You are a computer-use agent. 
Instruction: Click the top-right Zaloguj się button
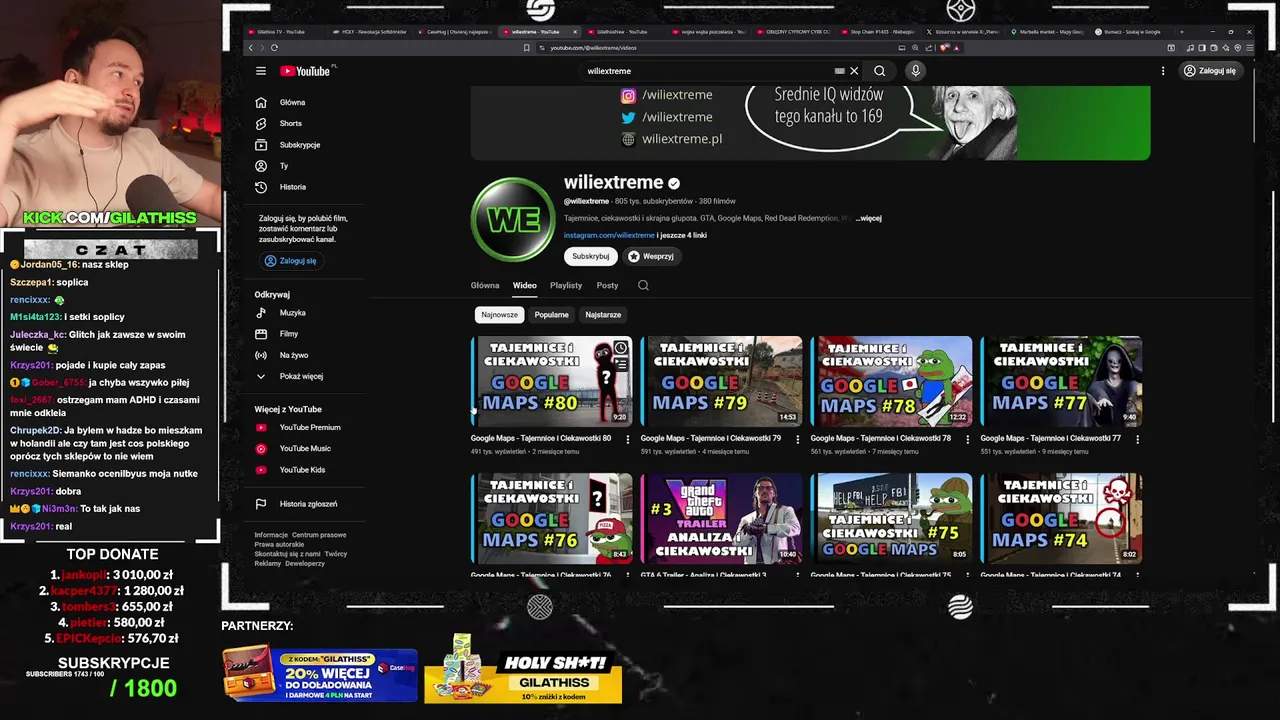pyautogui.click(x=1209, y=71)
